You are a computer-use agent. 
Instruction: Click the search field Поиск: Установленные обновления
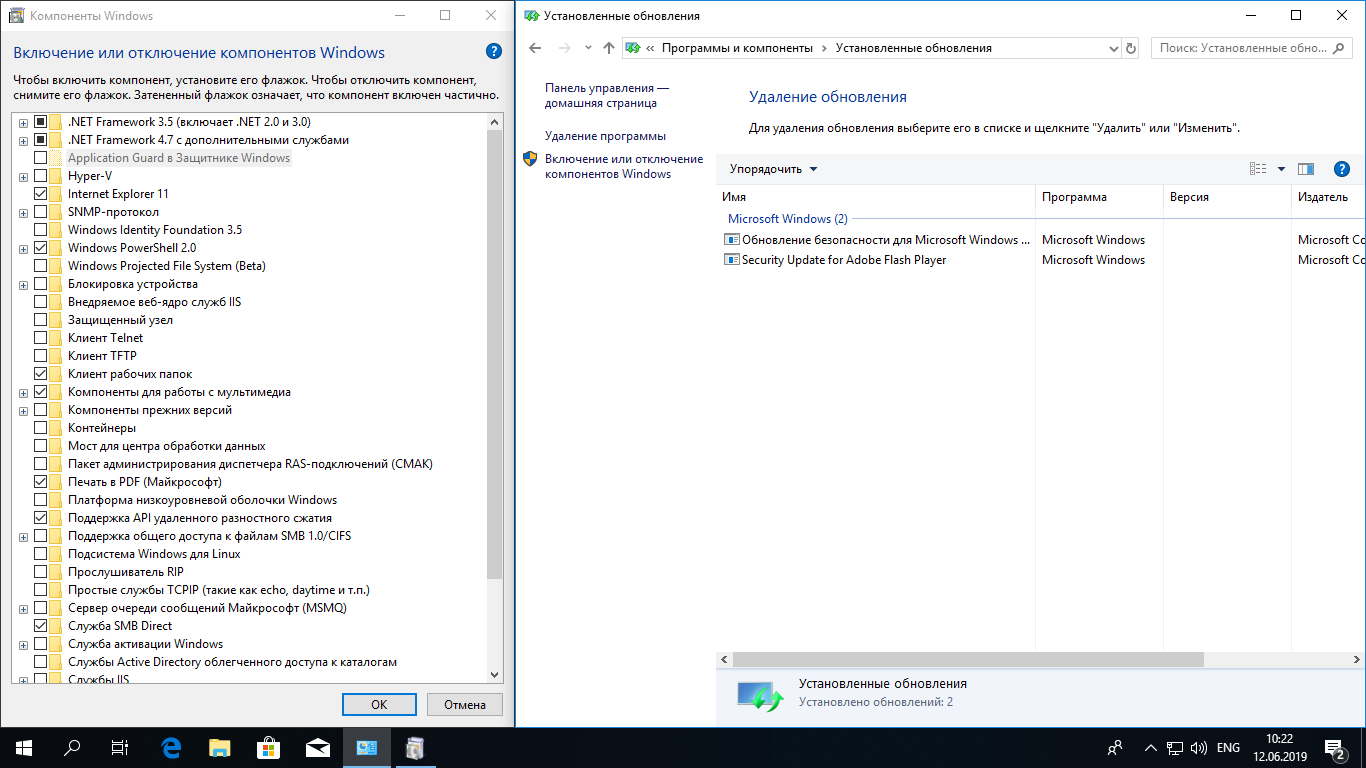1252,48
